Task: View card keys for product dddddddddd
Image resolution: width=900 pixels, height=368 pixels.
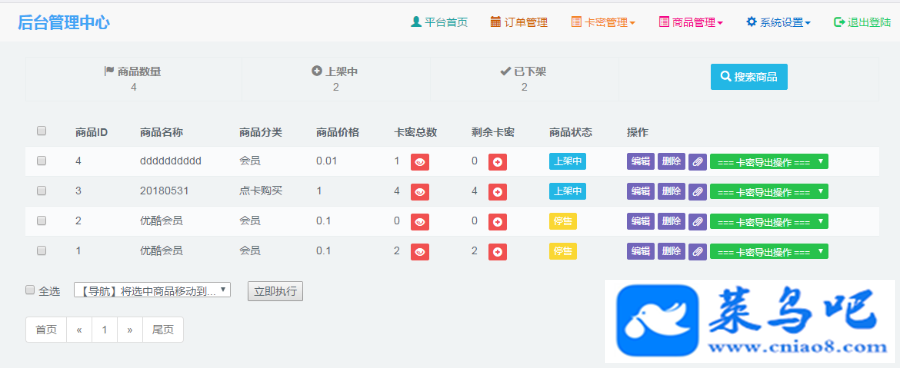Action: point(420,162)
